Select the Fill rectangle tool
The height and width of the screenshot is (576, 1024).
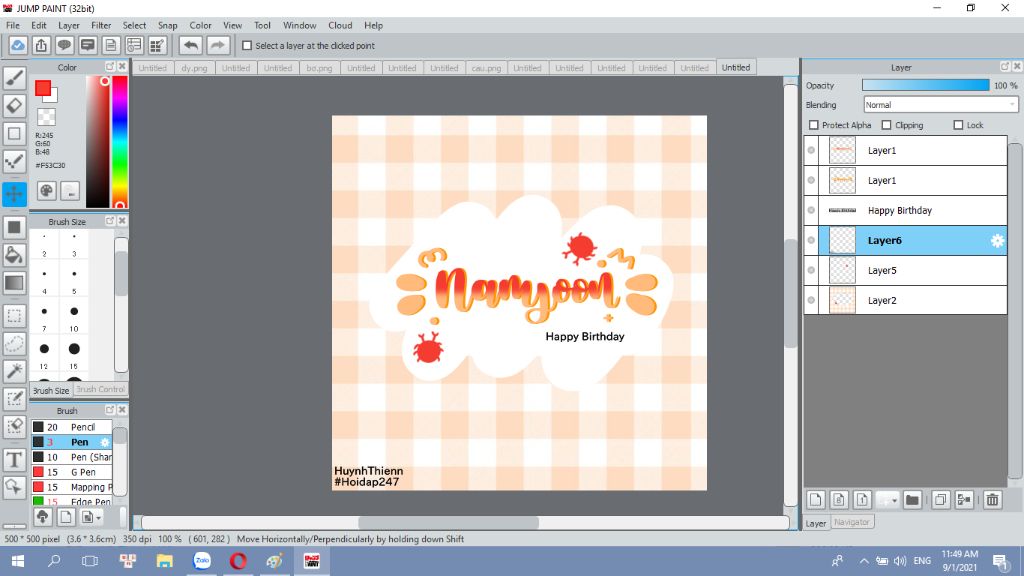[14, 227]
